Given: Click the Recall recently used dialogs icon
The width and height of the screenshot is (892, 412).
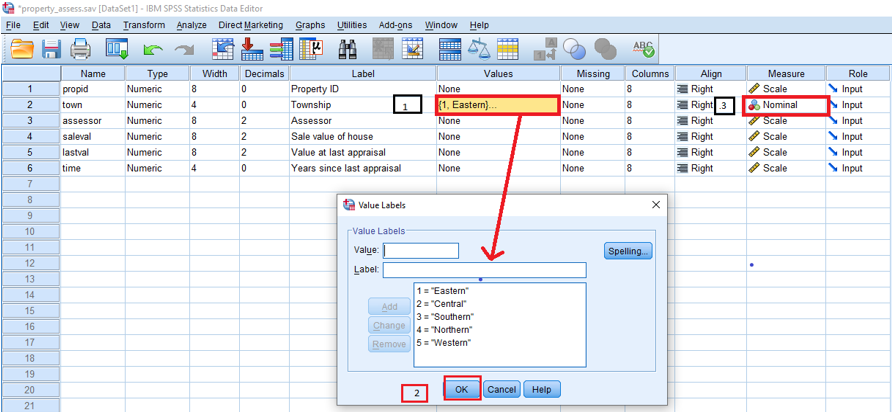Looking at the screenshot, I should [117, 48].
